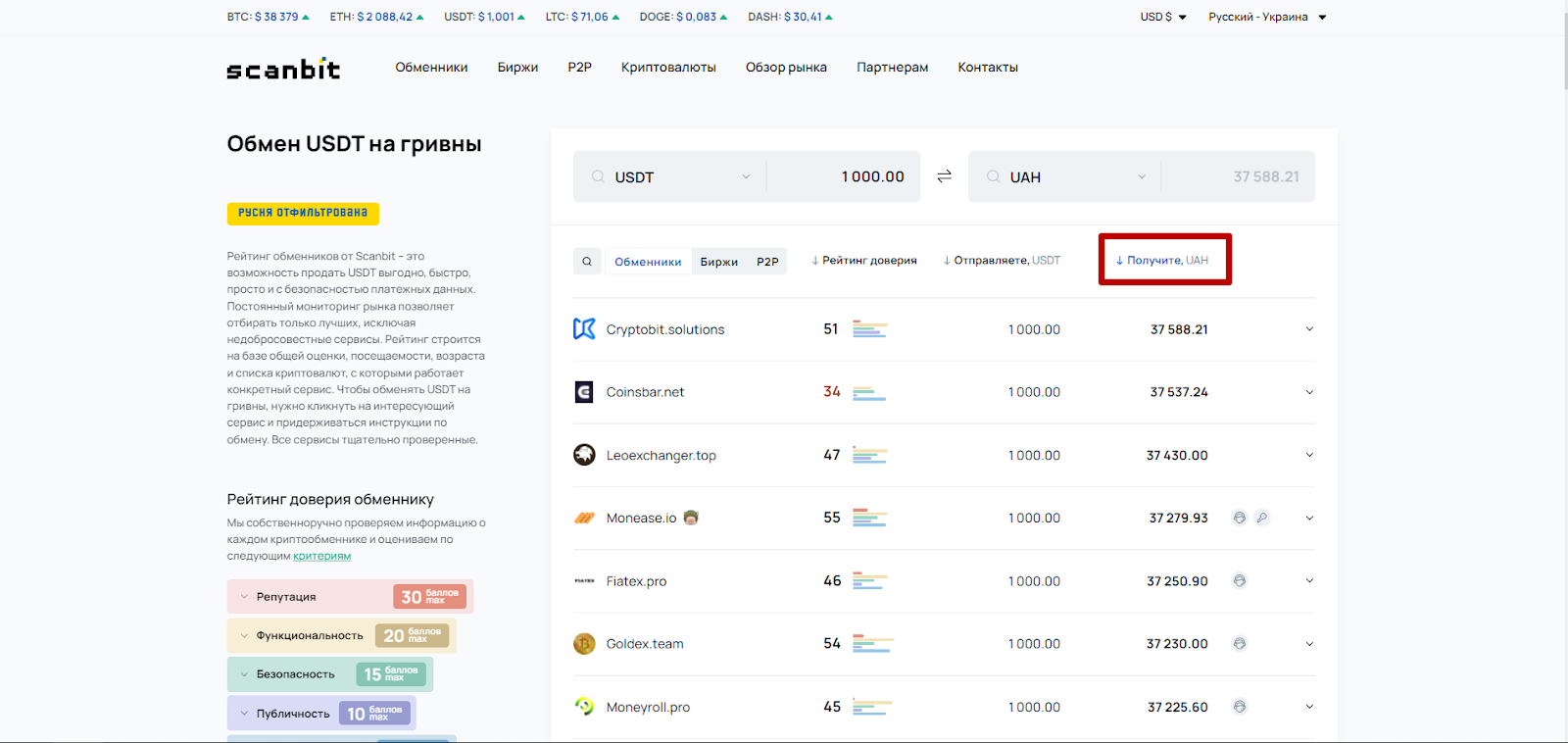Expand the Monease.io row details
The height and width of the screenshot is (743, 1568).
click(1309, 518)
